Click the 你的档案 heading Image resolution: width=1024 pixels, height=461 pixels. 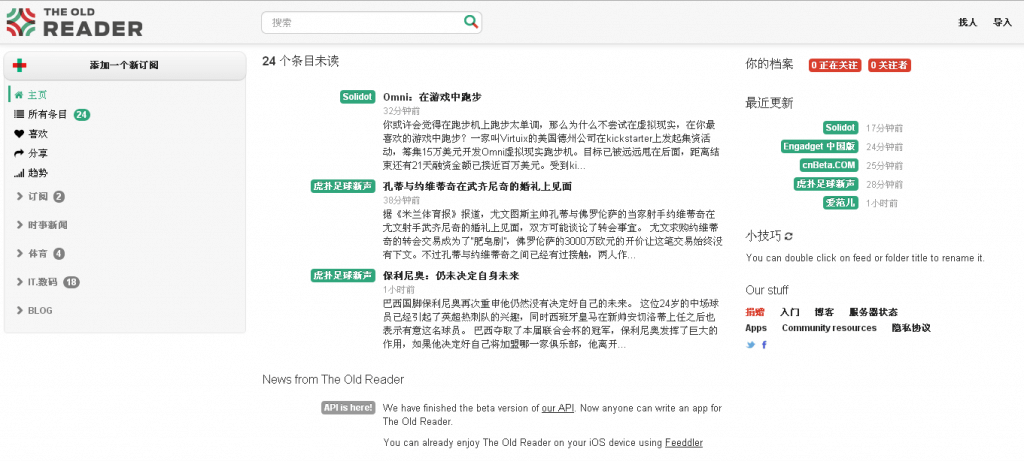pyautogui.click(x=769, y=65)
